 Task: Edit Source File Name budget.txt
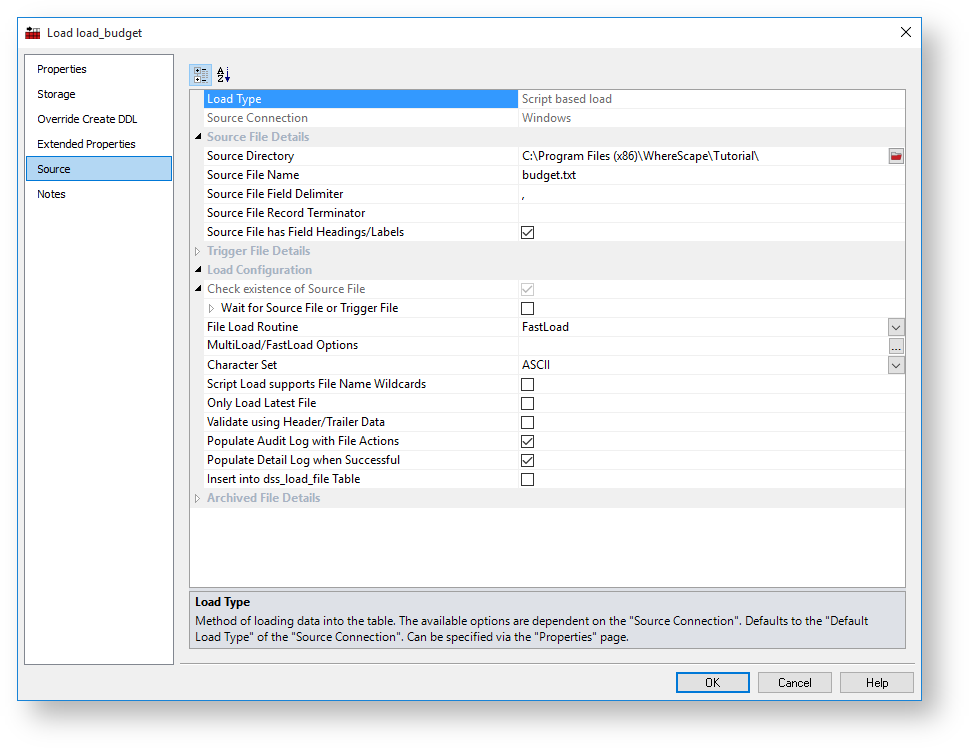click(x=711, y=175)
